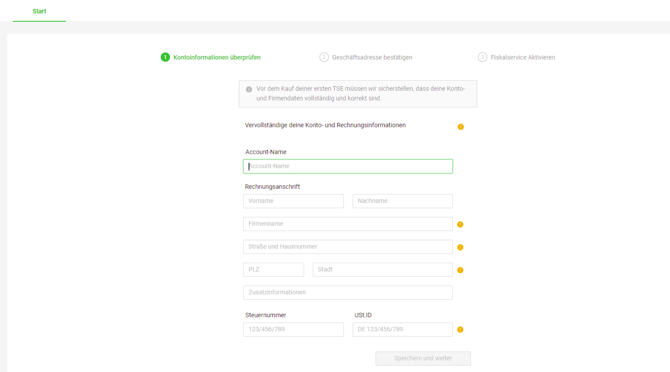This screenshot has height=372, width=670.
Task: Select step 3 Fiskalservice Aktivieren
Action: point(516,57)
